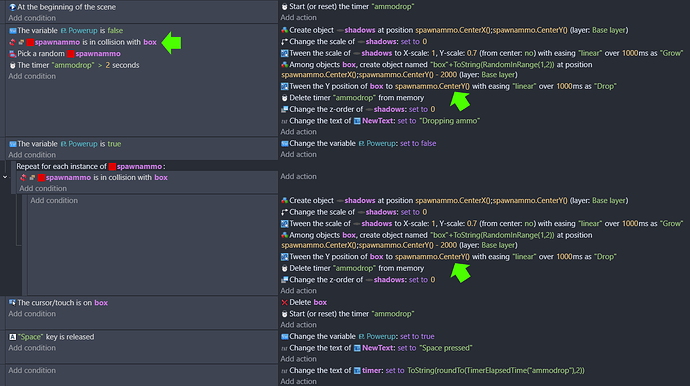Image resolution: width=690 pixels, height=386 pixels.
Task: Add action on the Repeat for each row
Action: point(298,176)
